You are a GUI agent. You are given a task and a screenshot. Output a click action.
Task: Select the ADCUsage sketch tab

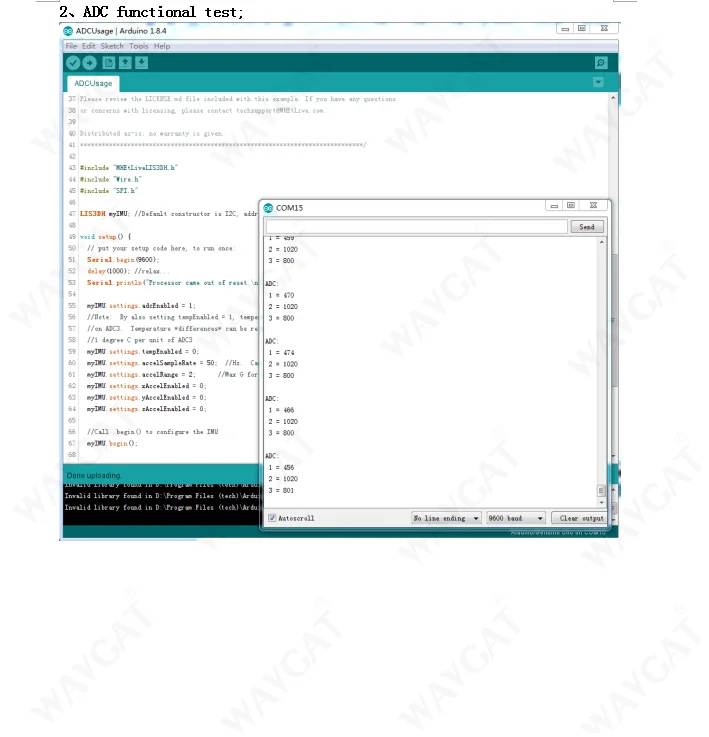point(93,83)
